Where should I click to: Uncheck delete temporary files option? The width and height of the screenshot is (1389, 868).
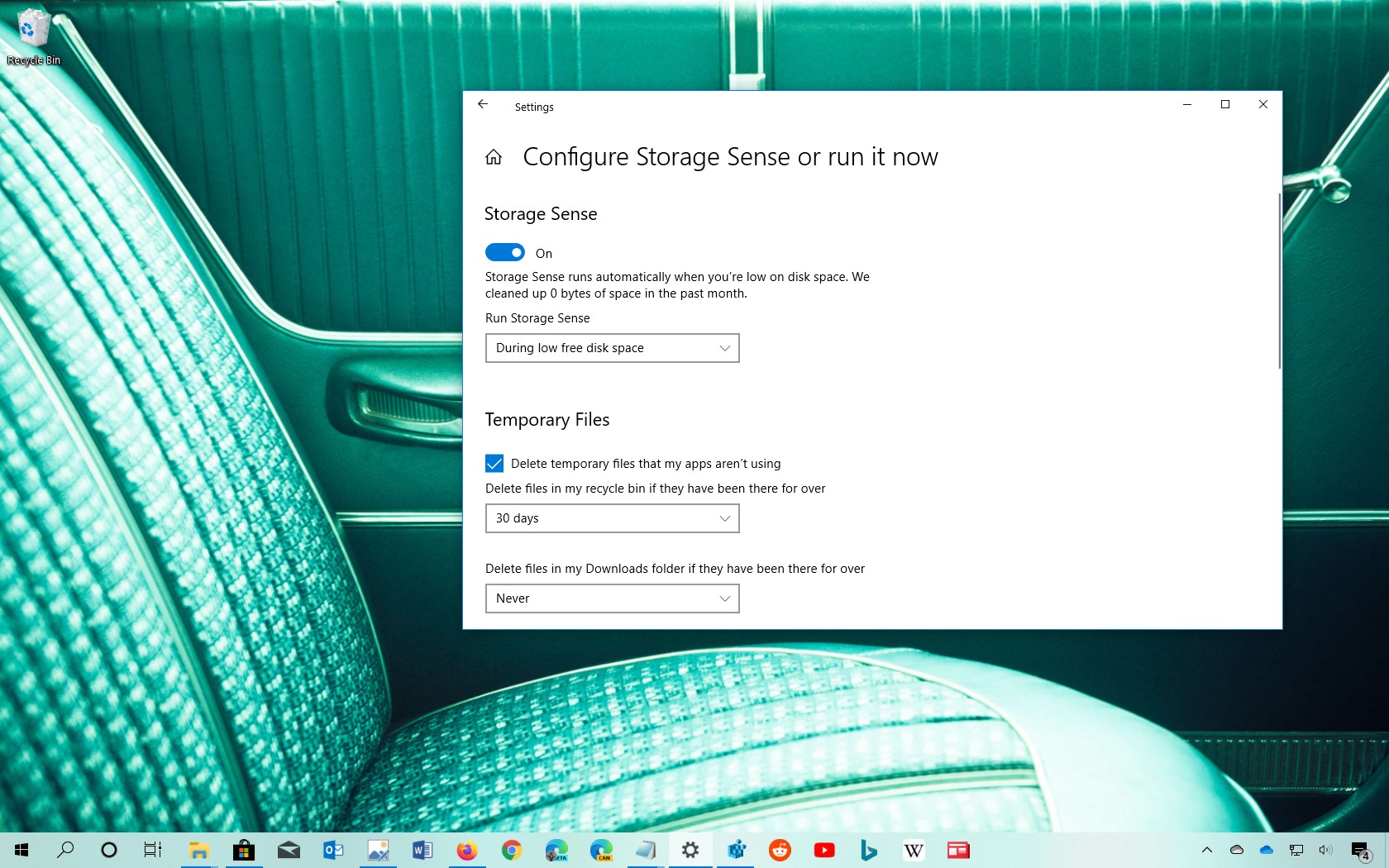(494, 464)
